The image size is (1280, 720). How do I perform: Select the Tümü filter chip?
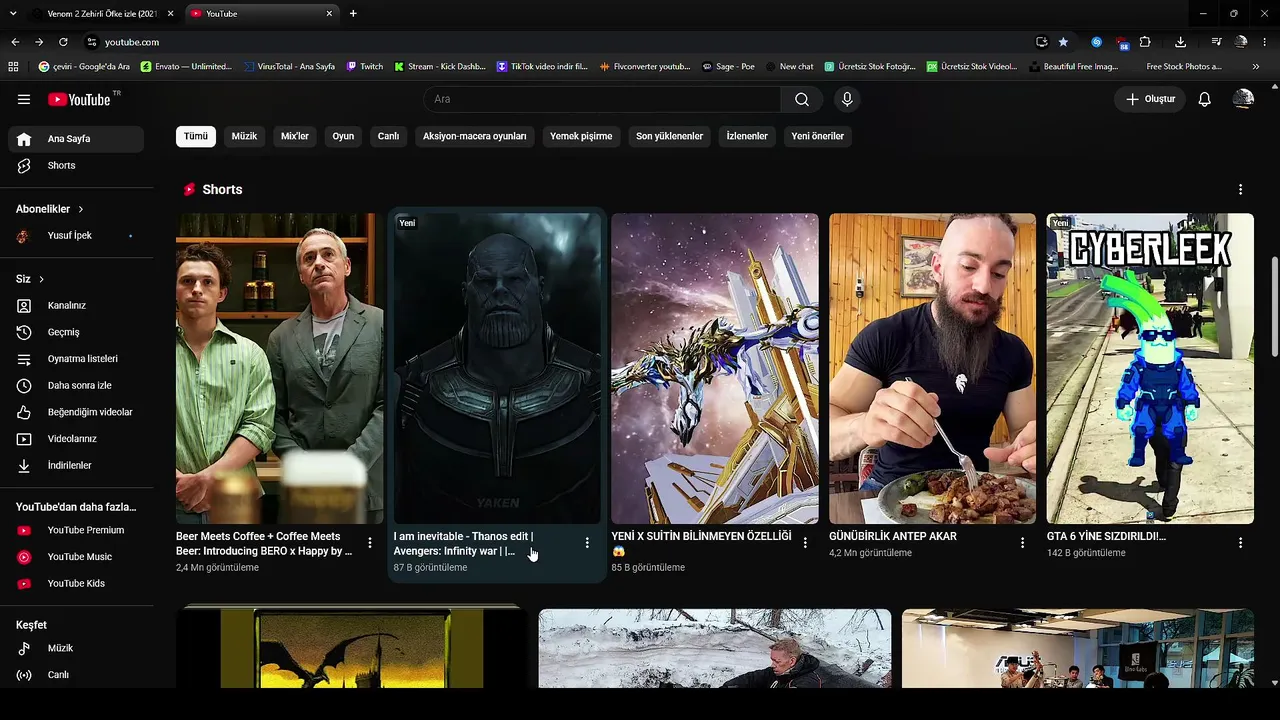[x=196, y=136]
